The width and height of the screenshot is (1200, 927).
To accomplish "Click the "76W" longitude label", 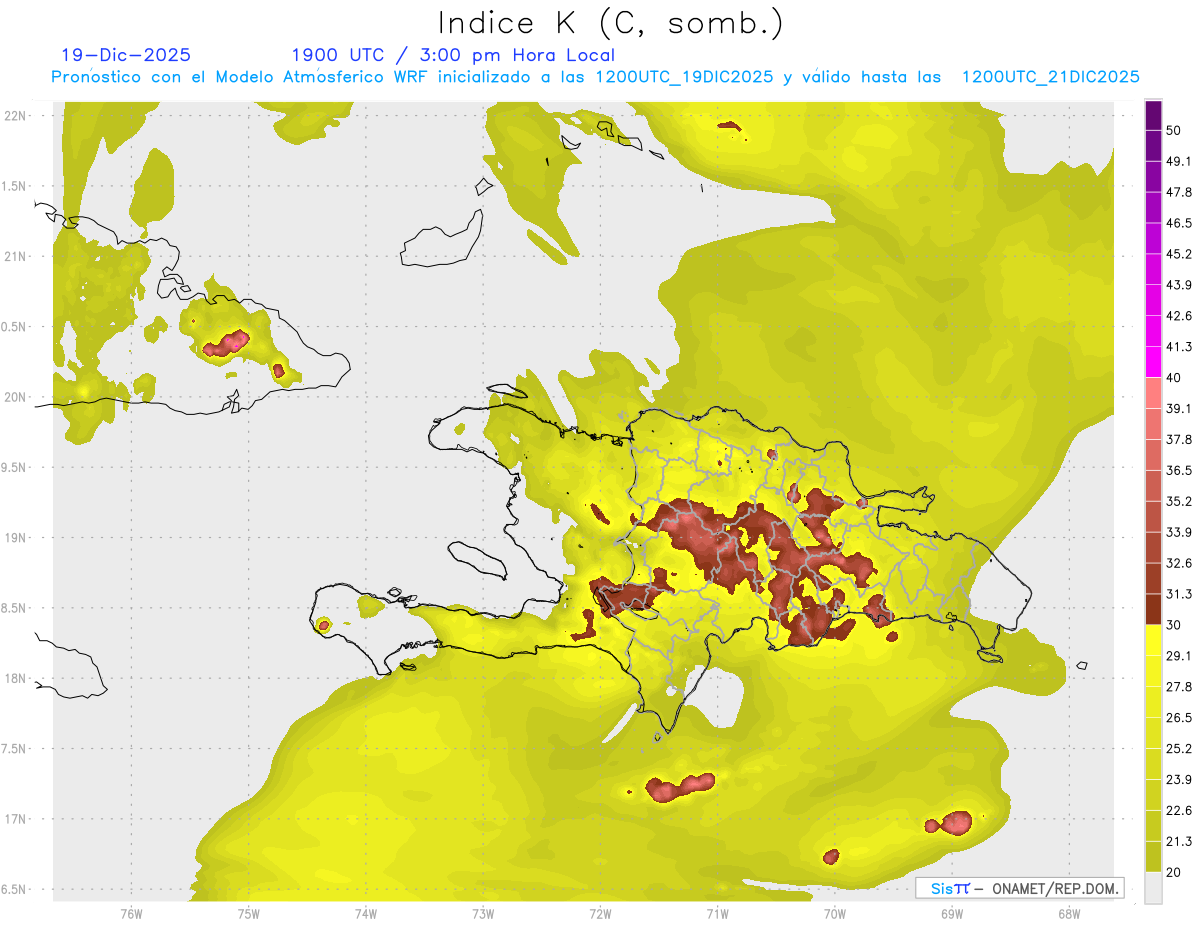I will tap(131, 913).
